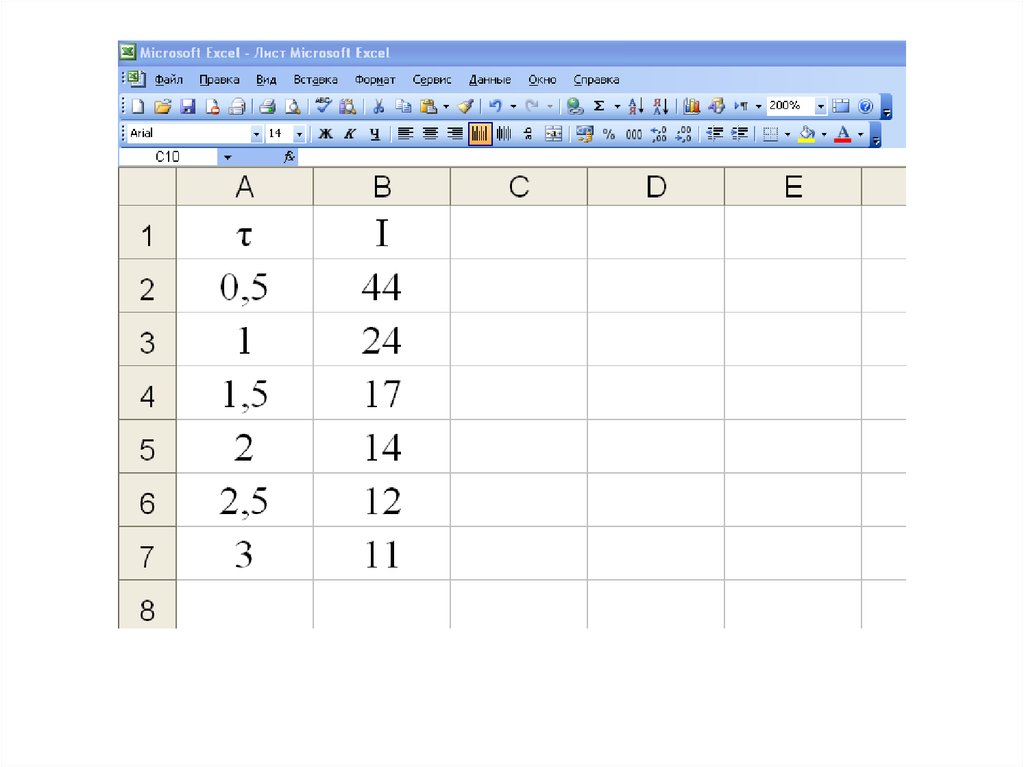Open the insert function fx dialog
Viewport: 1024px width, 767px height.
click(x=289, y=157)
